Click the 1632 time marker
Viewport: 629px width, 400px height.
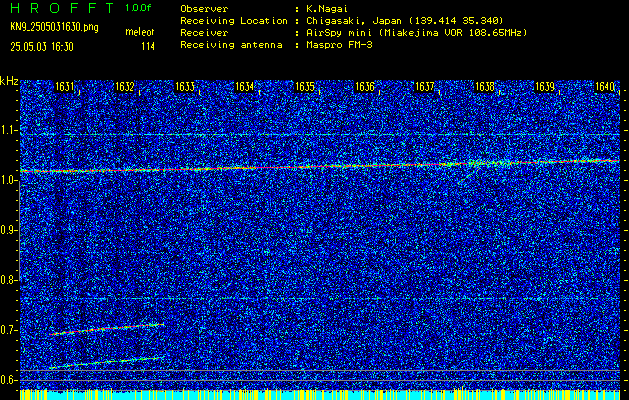pos(124,87)
